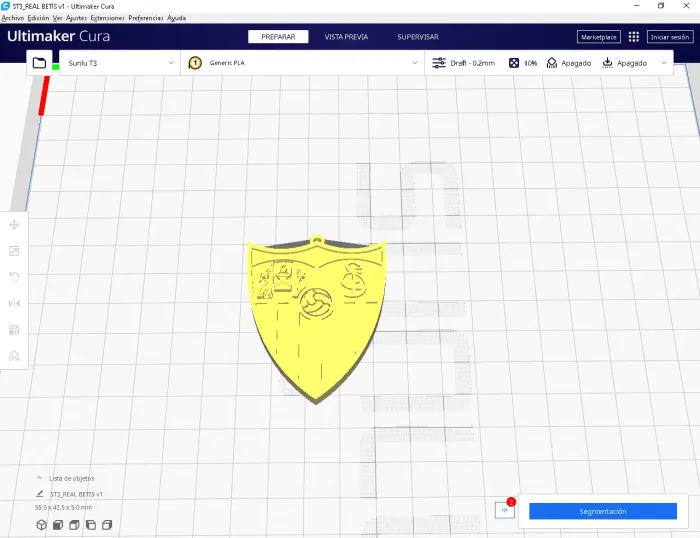Collapse the Lista de objetos list
This screenshot has width=700, height=538.
point(39,478)
